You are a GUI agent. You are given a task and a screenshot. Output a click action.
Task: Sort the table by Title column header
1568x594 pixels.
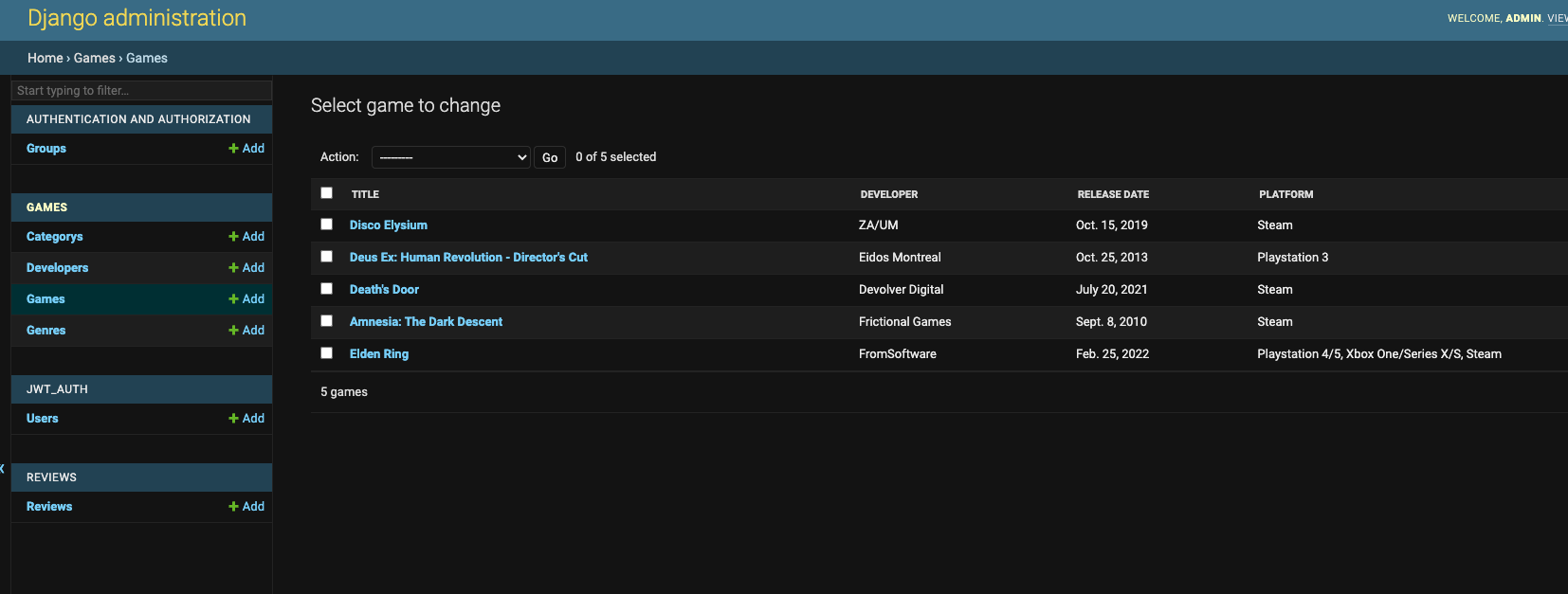365,194
